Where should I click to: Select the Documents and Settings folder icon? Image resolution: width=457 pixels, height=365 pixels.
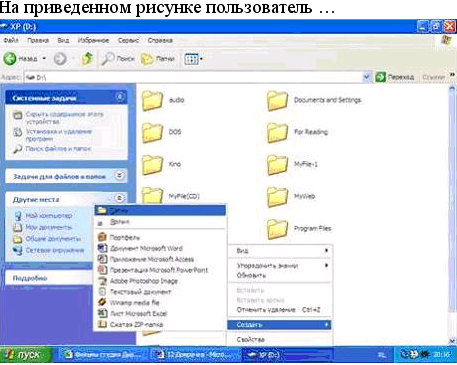[277, 100]
